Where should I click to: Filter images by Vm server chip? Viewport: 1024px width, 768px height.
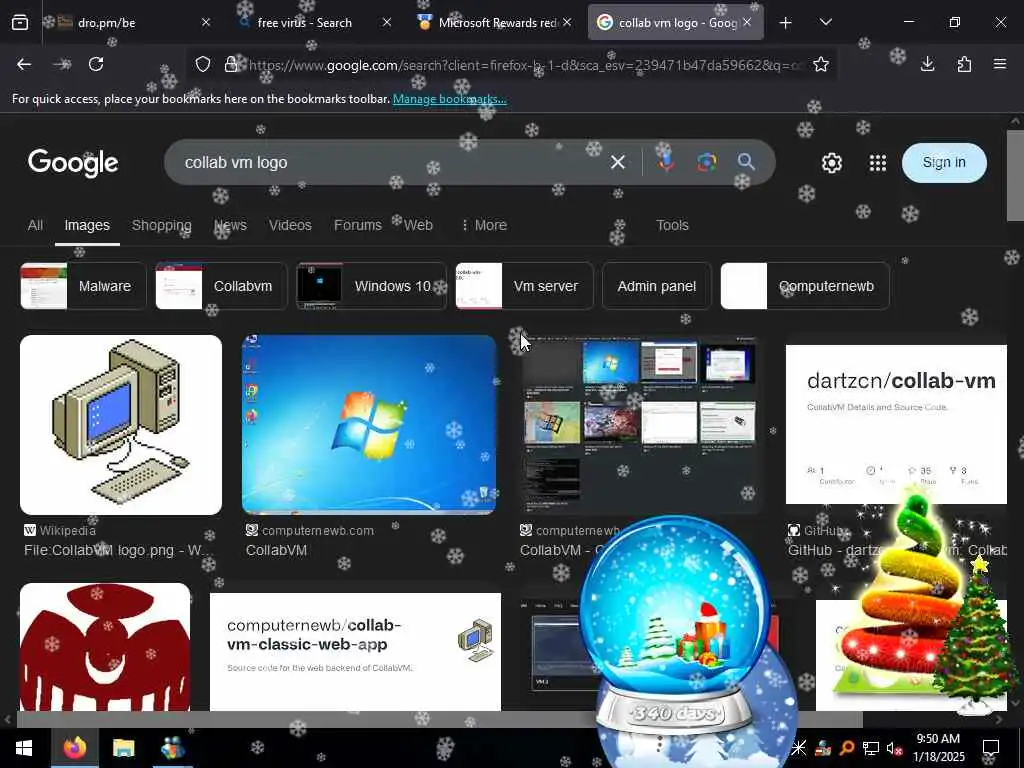tap(524, 286)
